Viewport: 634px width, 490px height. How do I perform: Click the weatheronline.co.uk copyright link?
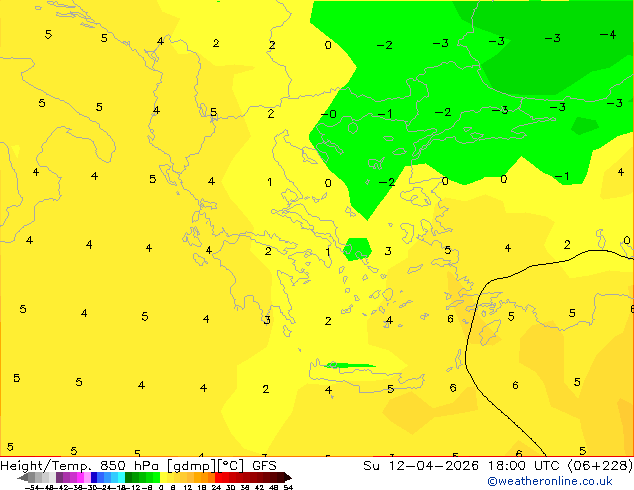(x=549, y=481)
